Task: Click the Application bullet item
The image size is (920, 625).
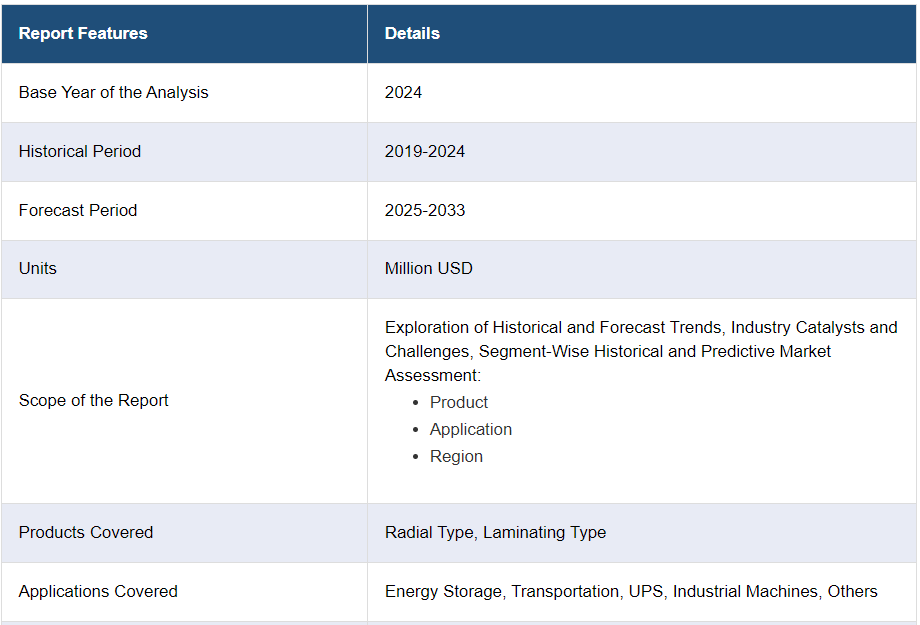Action: tap(471, 430)
